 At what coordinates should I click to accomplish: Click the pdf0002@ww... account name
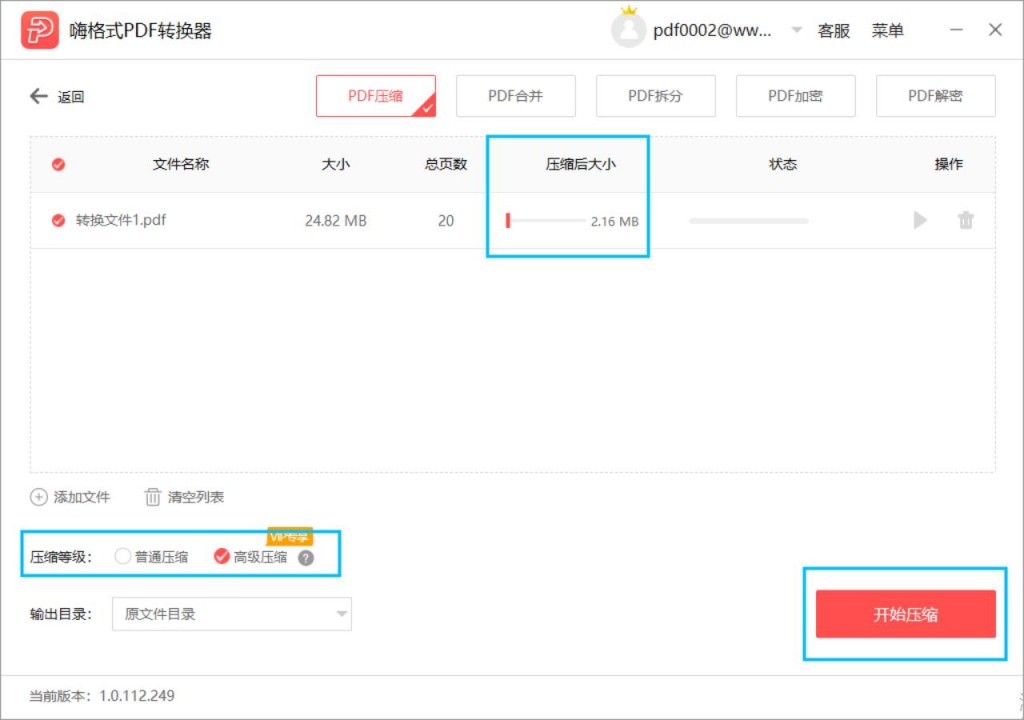tap(712, 31)
